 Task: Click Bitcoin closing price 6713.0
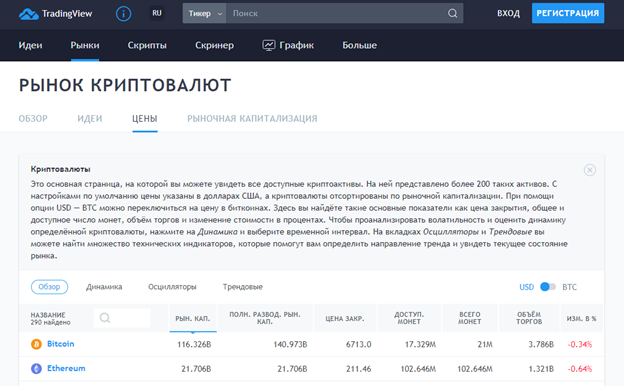tap(359, 345)
